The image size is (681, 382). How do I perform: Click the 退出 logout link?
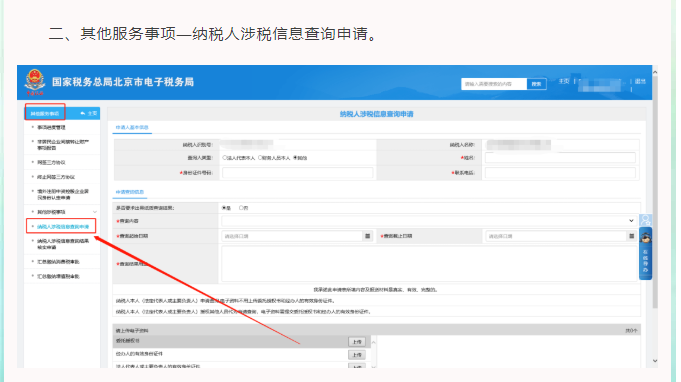click(640, 81)
